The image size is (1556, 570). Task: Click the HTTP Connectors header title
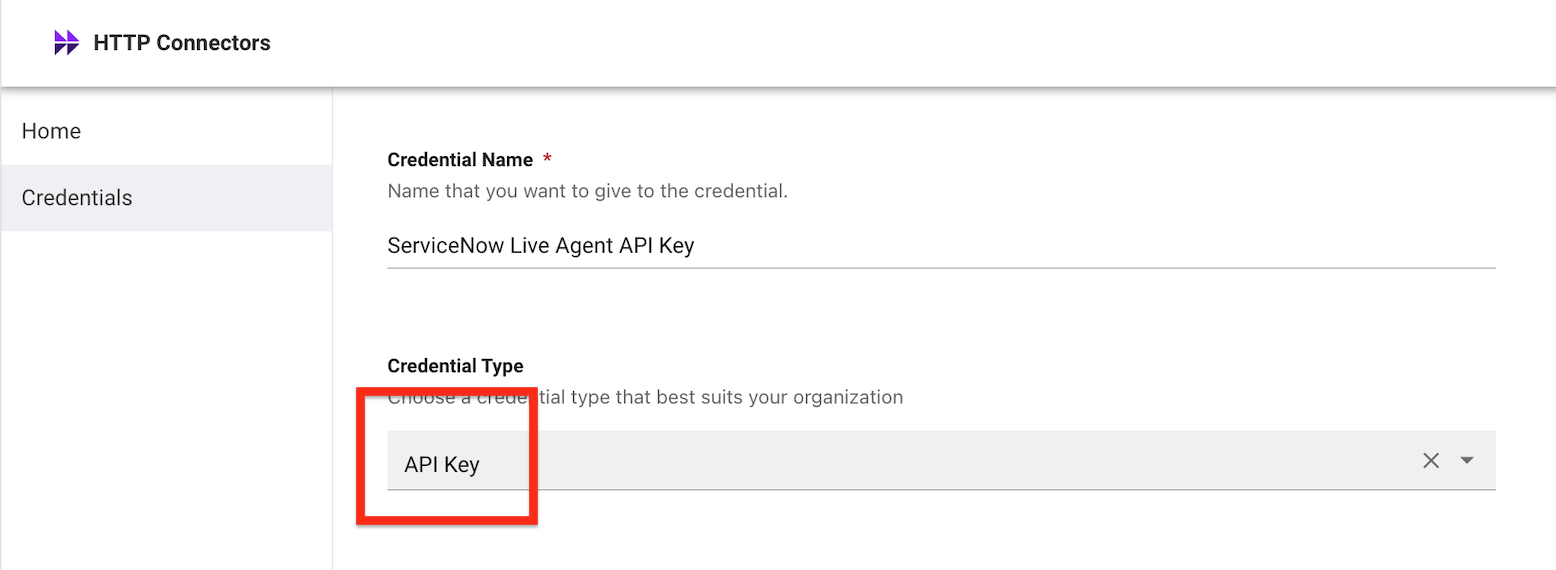(x=182, y=43)
